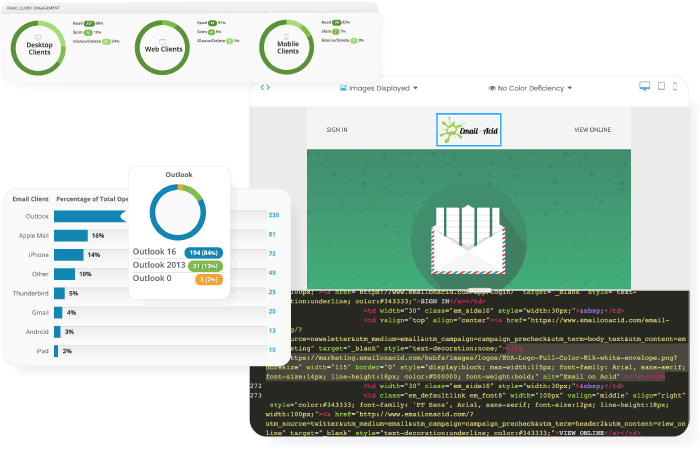Click the Android 3% bar
Image resolution: width=700 pixels, height=450 pixels.
pos(57,331)
